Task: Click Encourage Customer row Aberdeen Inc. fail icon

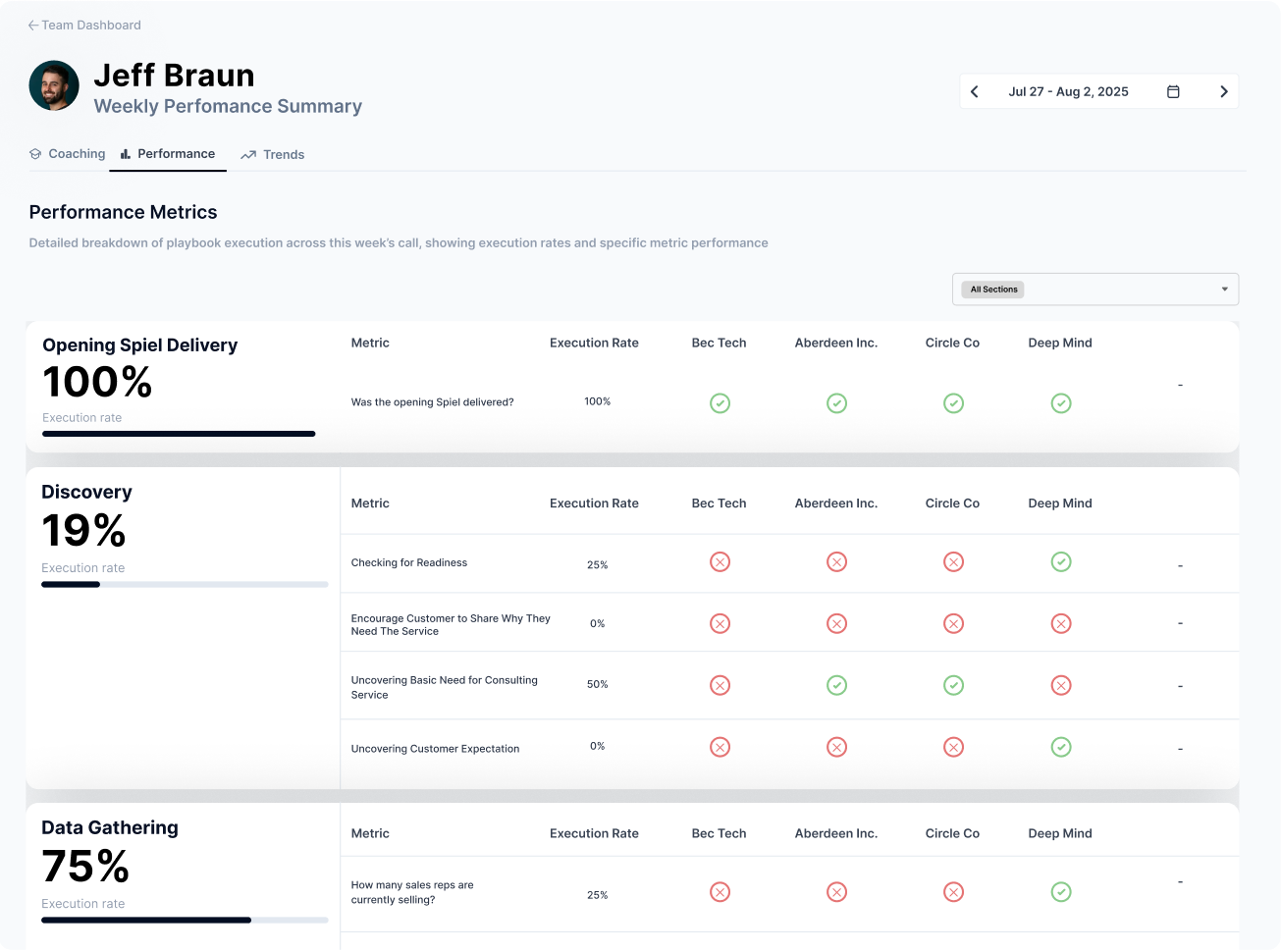Action: point(837,624)
